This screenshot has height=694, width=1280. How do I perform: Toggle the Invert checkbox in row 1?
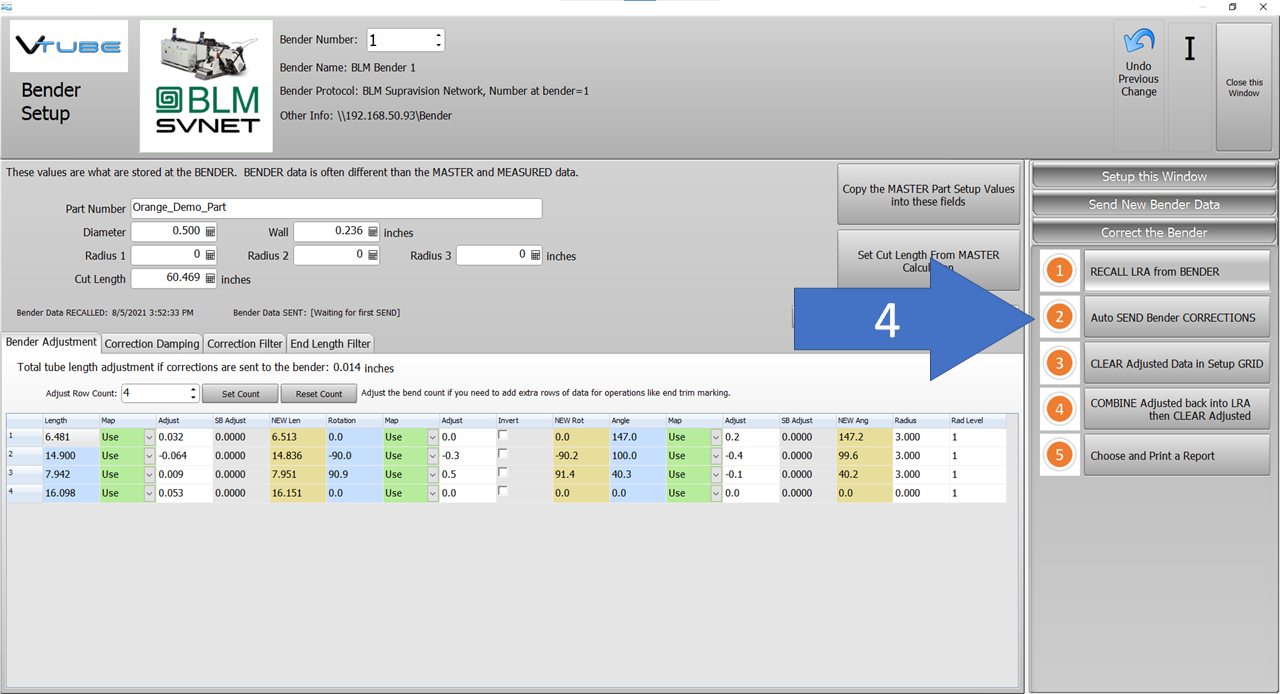click(x=503, y=436)
